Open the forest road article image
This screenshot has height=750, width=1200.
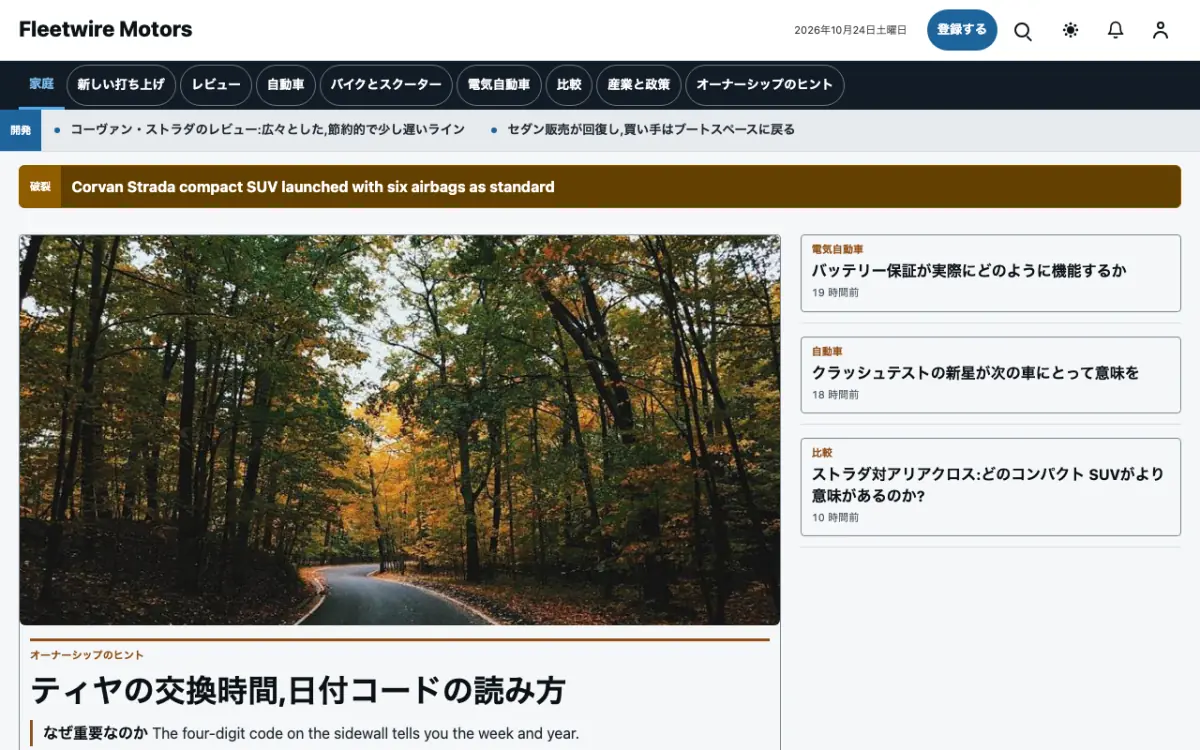tap(400, 430)
